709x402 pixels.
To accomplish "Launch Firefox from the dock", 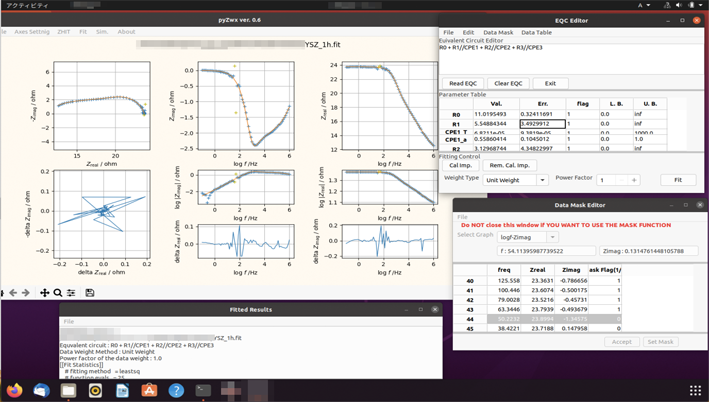I will 14,390.
